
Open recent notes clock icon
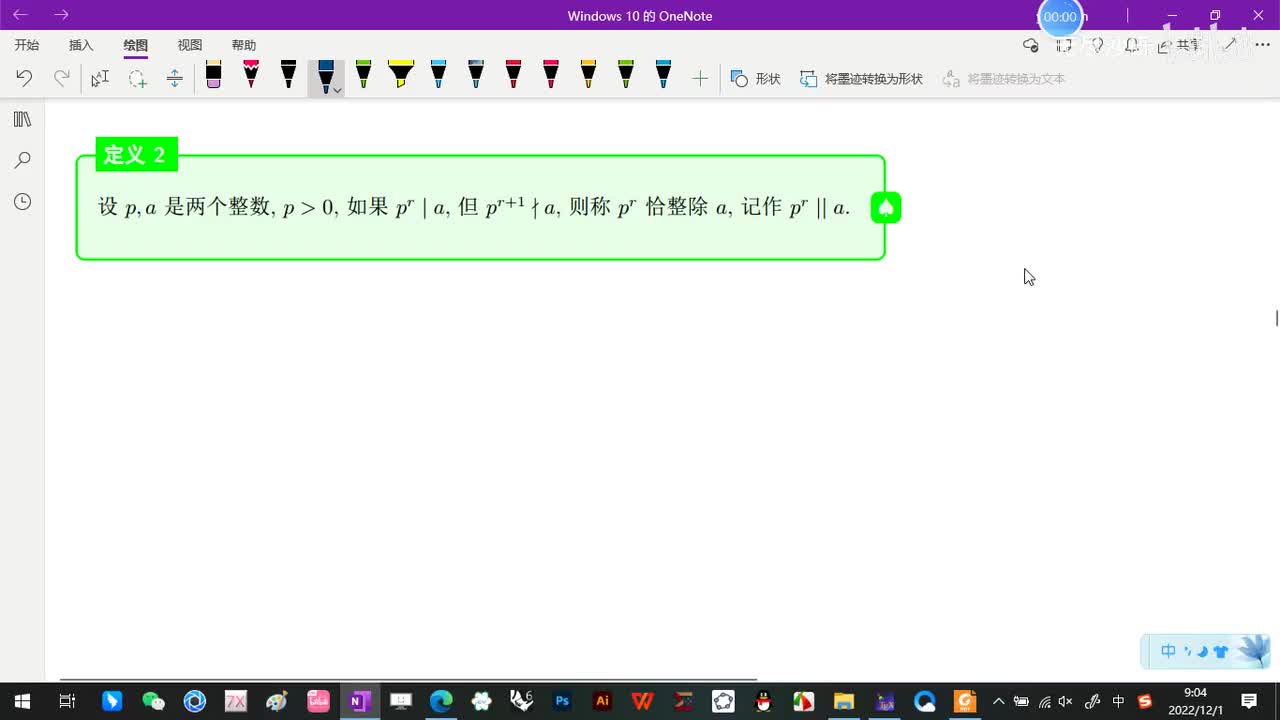pyautogui.click(x=22, y=202)
